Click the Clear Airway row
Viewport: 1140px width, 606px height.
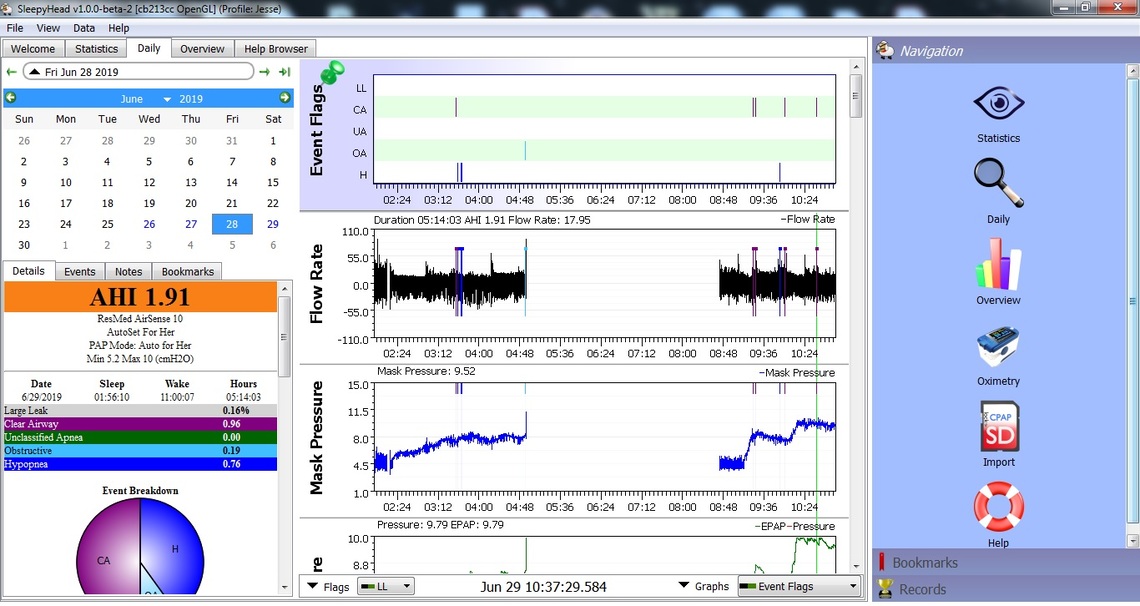[140, 424]
